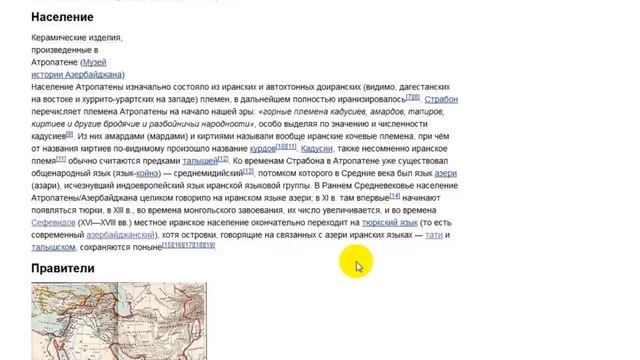Open the 'истории Азербайджана' museum link

pos(77,75)
